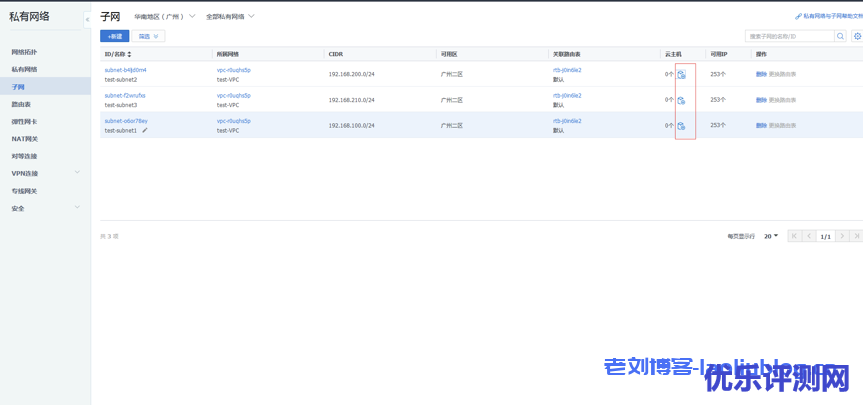Open table settings via the gear icon
The height and width of the screenshot is (405, 863).
pyautogui.click(x=856, y=36)
